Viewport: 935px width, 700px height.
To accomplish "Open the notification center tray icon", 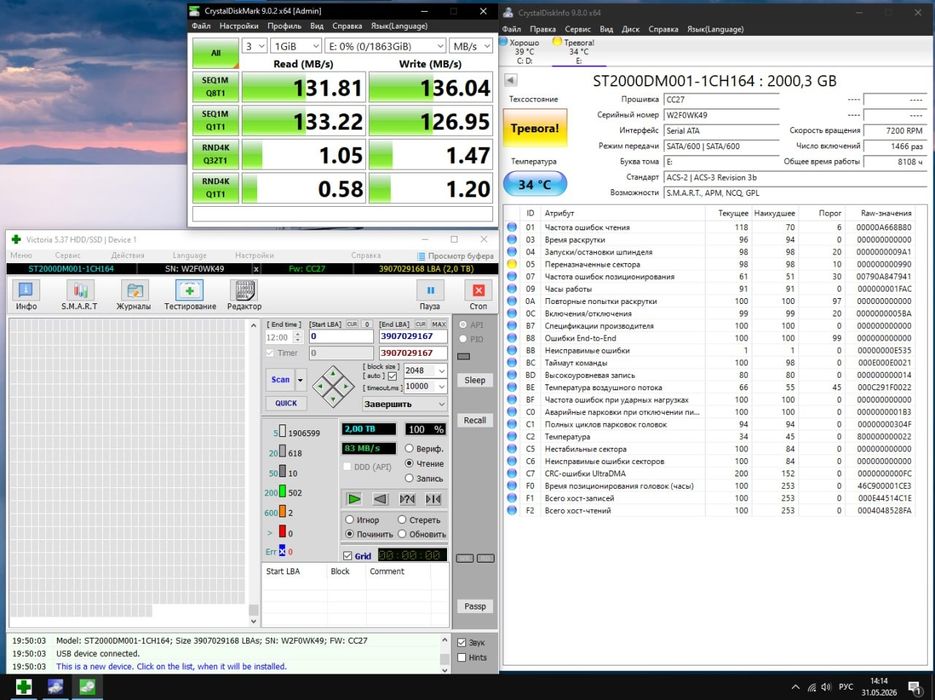I will [x=915, y=687].
